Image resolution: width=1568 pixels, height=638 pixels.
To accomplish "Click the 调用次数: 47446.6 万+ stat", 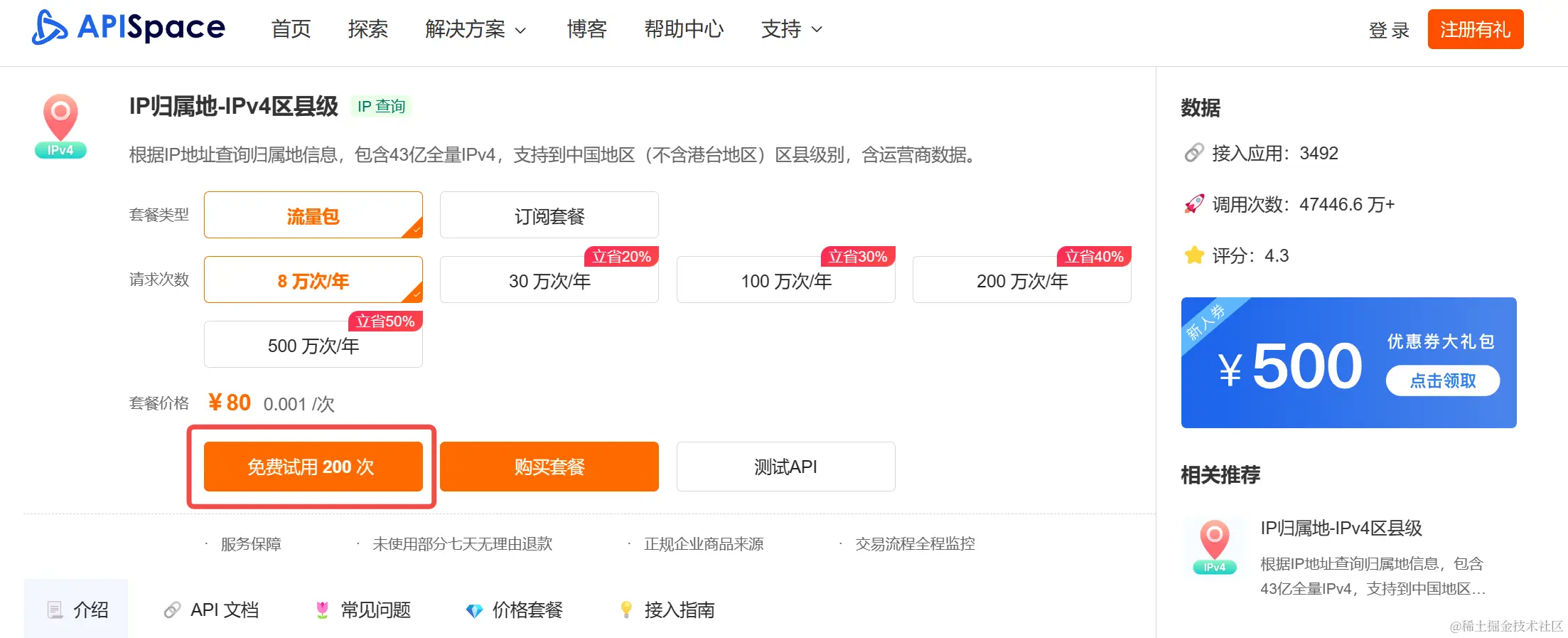I will pos(1304,204).
